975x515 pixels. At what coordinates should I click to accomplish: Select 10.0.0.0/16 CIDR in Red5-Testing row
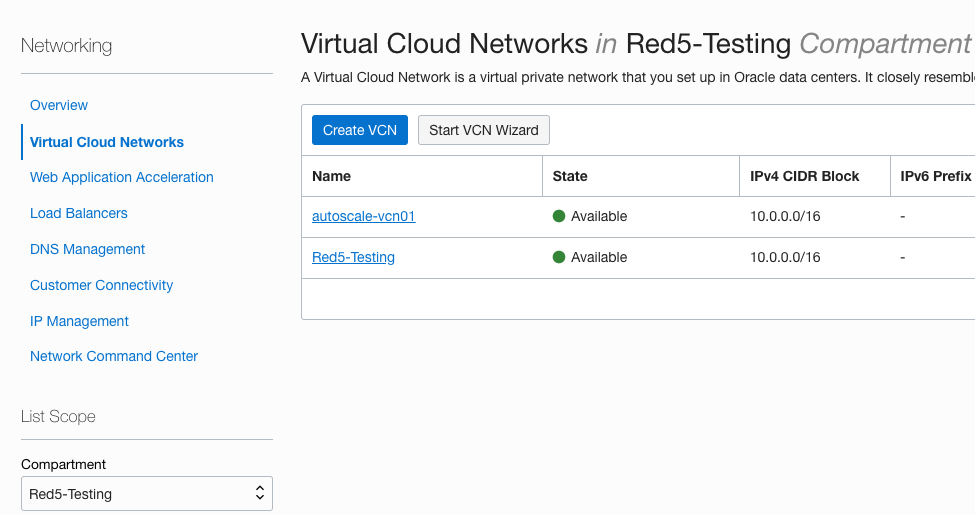pyautogui.click(x=785, y=258)
